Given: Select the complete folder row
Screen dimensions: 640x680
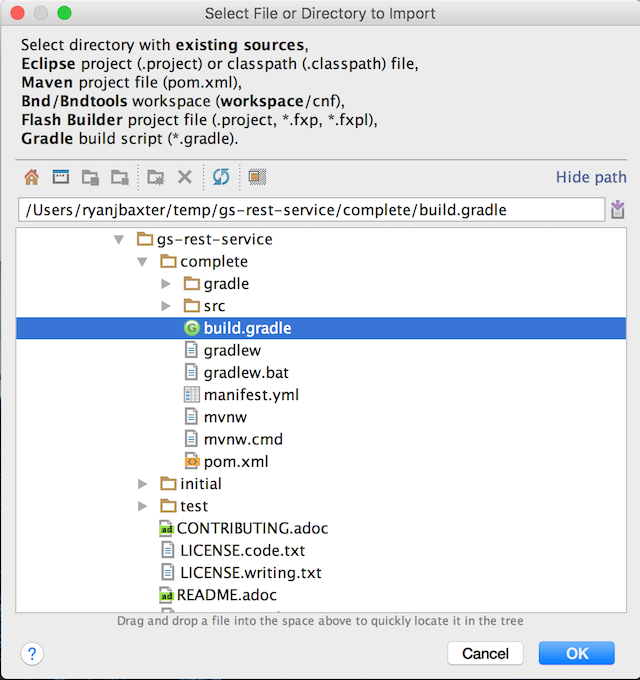Looking at the screenshot, I should pyautogui.click(x=321, y=262).
